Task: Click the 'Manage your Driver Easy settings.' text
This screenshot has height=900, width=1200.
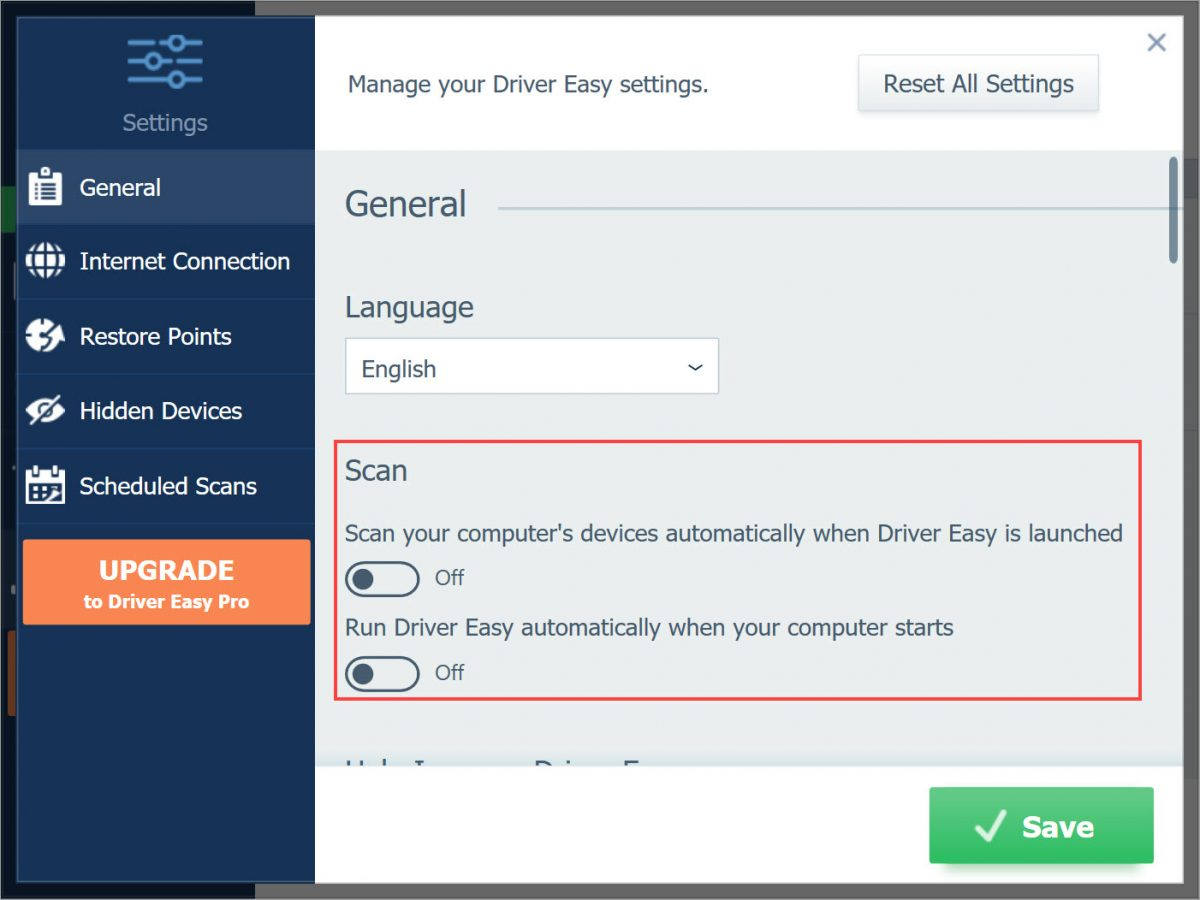Action: tap(528, 85)
